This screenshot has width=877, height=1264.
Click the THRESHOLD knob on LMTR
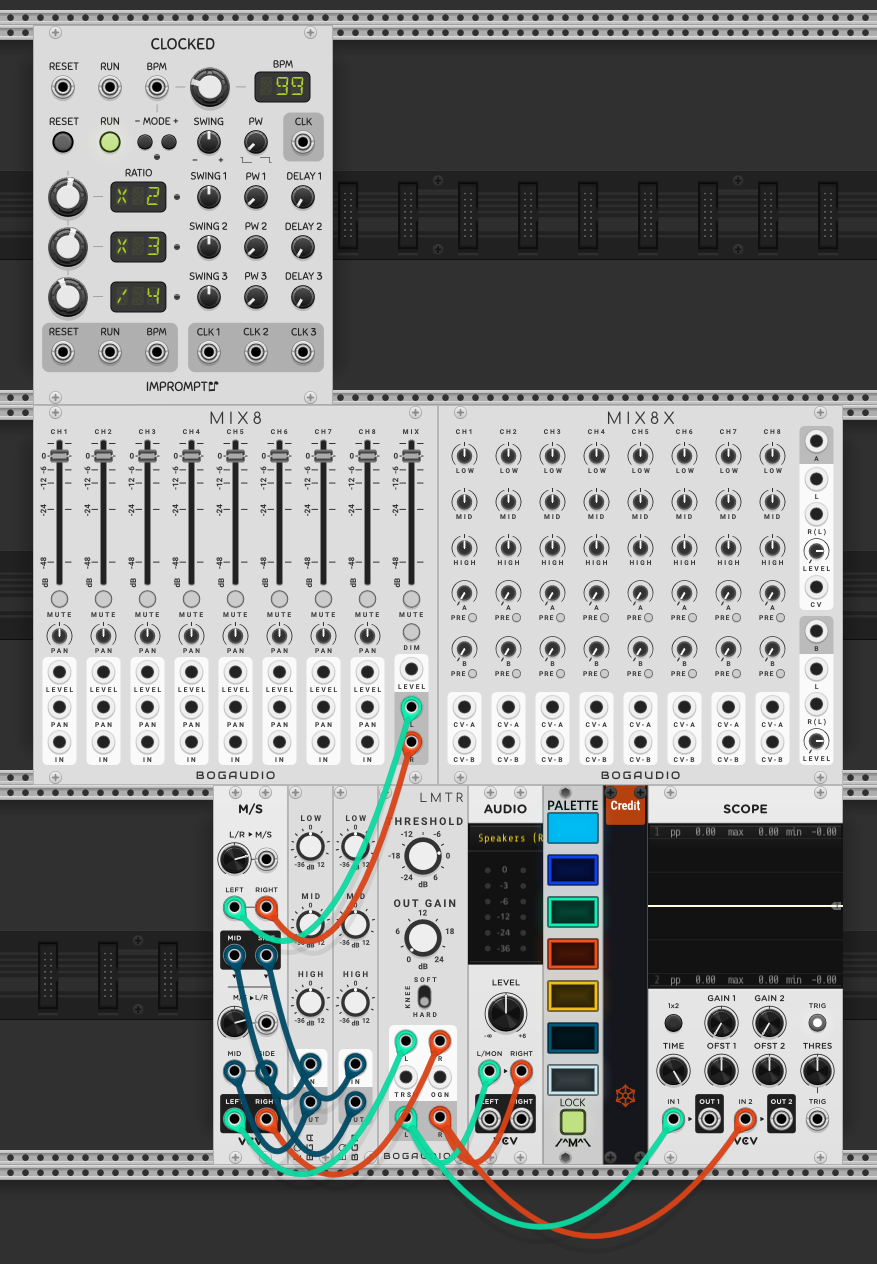tap(421, 857)
